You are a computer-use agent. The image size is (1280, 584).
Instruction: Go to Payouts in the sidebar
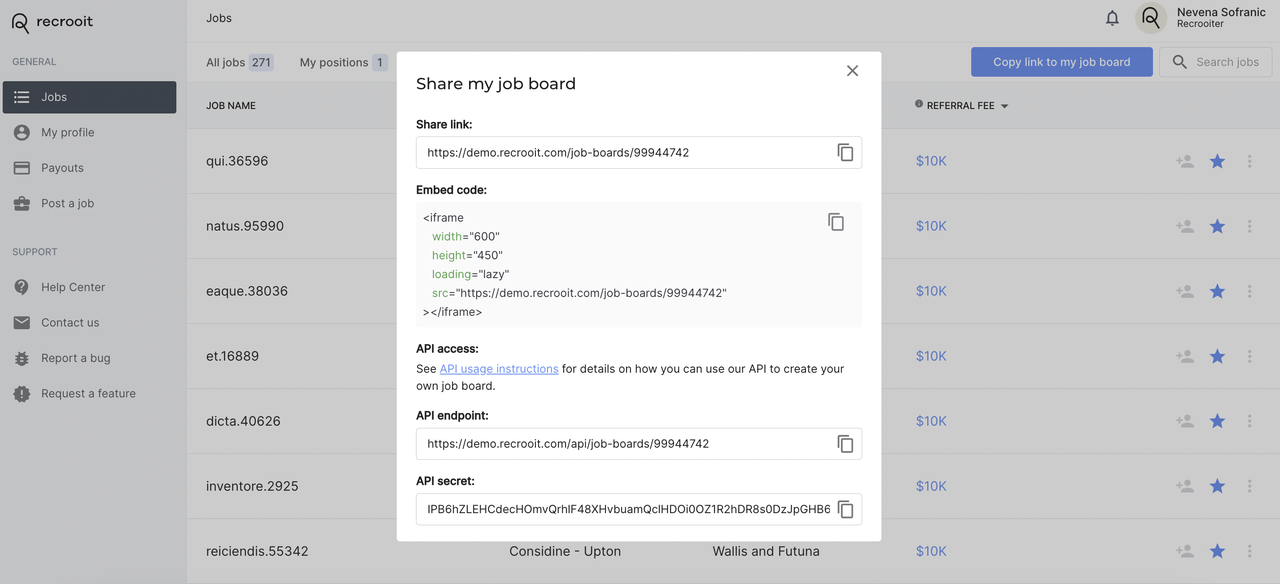point(62,168)
